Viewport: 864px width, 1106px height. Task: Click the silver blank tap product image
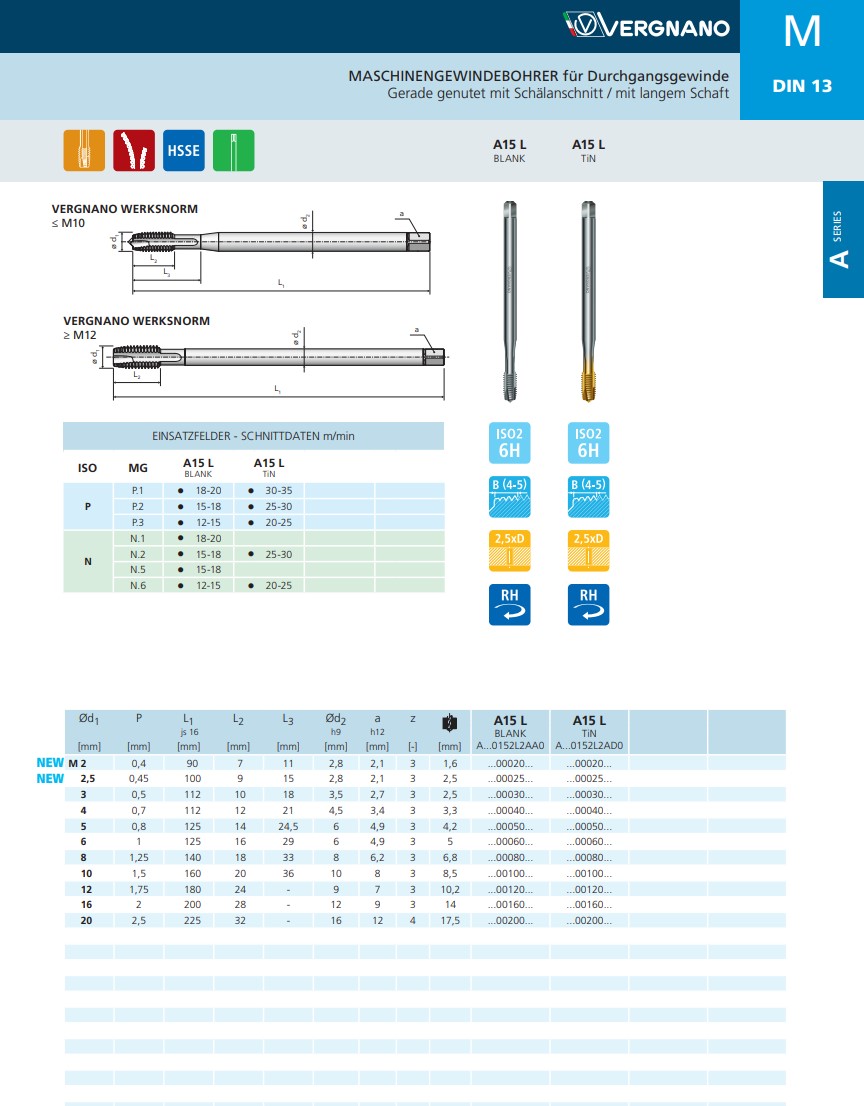pos(509,301)
